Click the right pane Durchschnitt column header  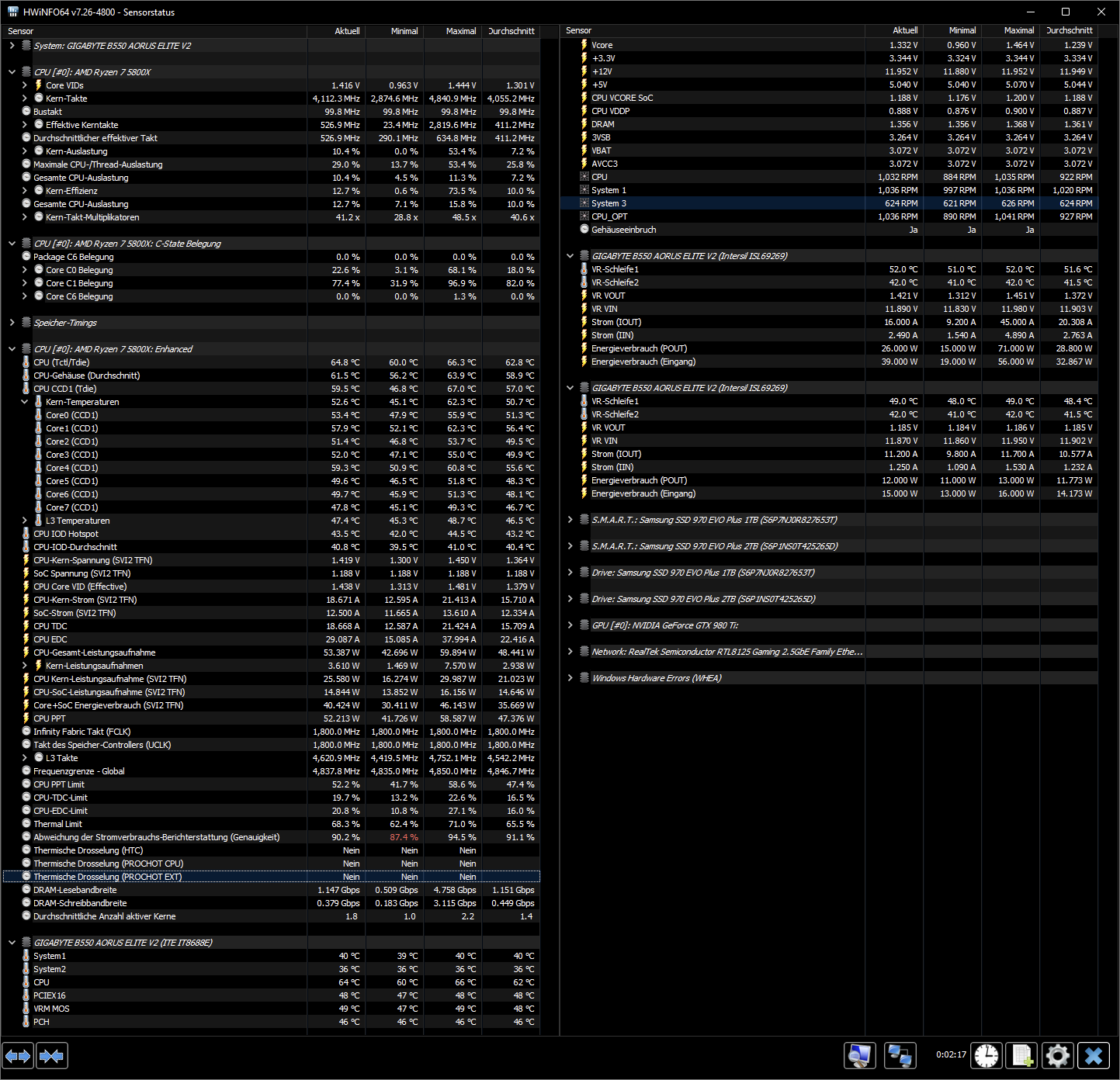pyautogui.click(x=1069, y=30)
